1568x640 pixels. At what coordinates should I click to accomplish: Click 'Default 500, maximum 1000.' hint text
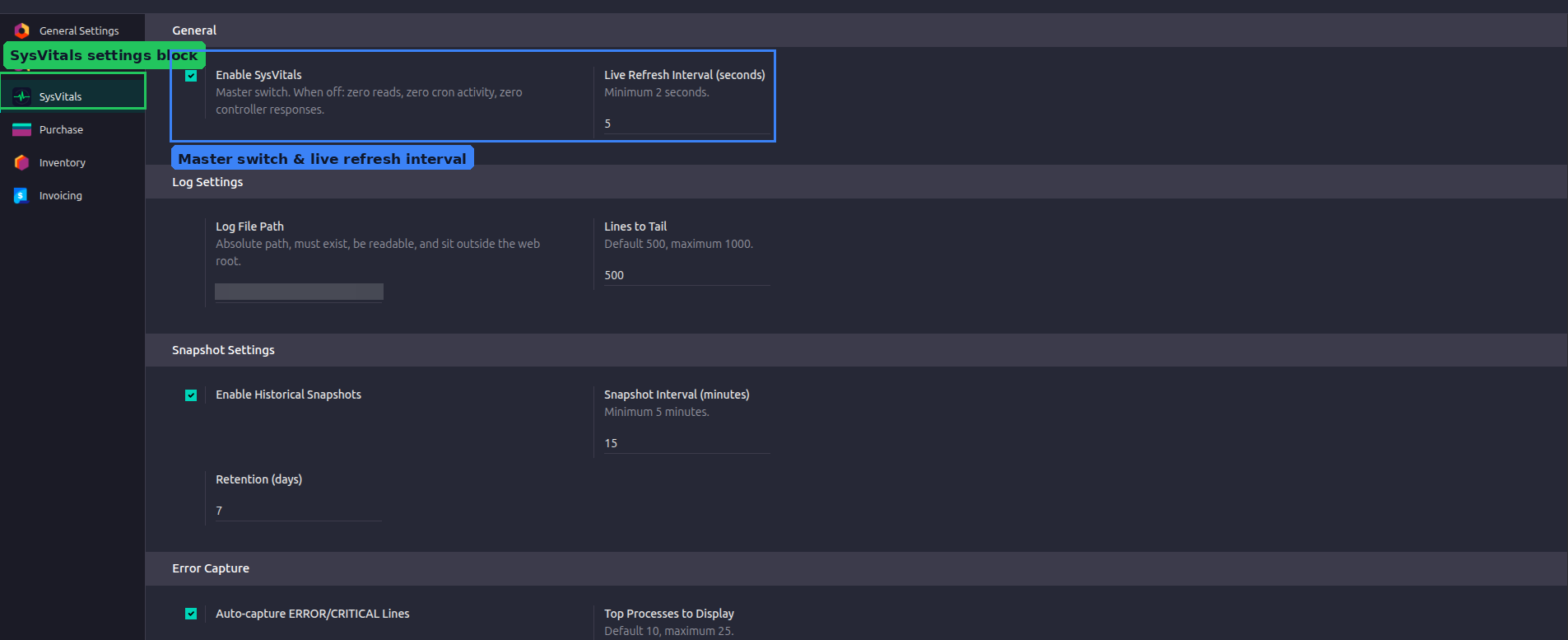tap(678, 244)
